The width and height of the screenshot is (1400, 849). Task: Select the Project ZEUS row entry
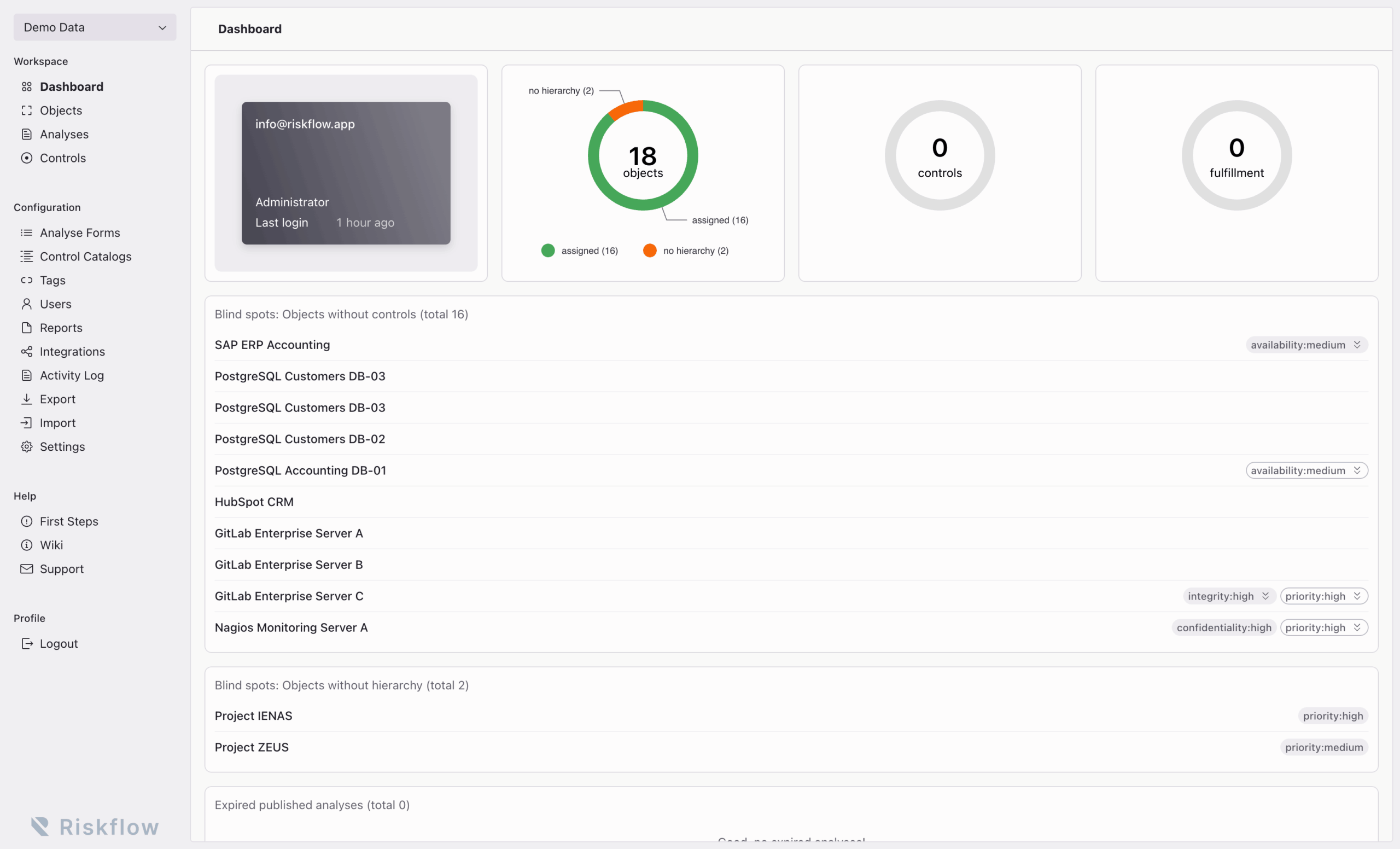coord(251,747)
